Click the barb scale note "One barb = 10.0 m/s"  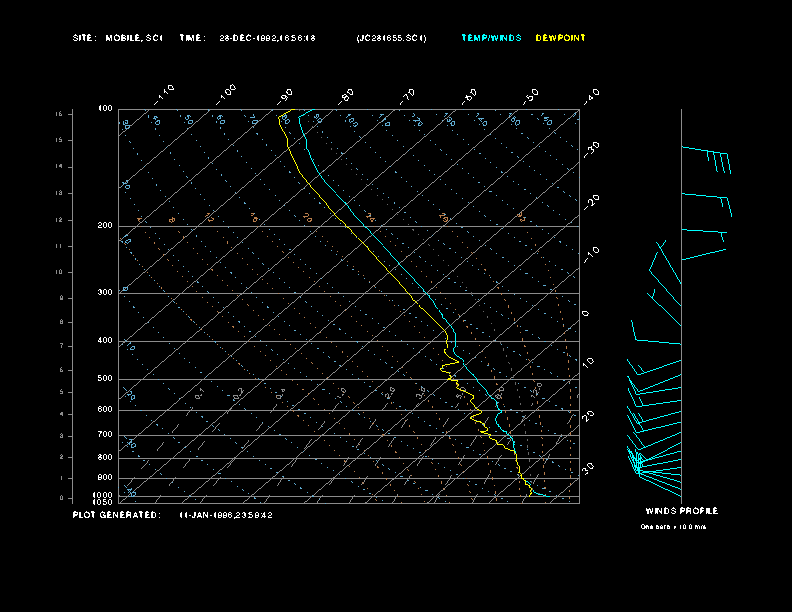point(673,527)
